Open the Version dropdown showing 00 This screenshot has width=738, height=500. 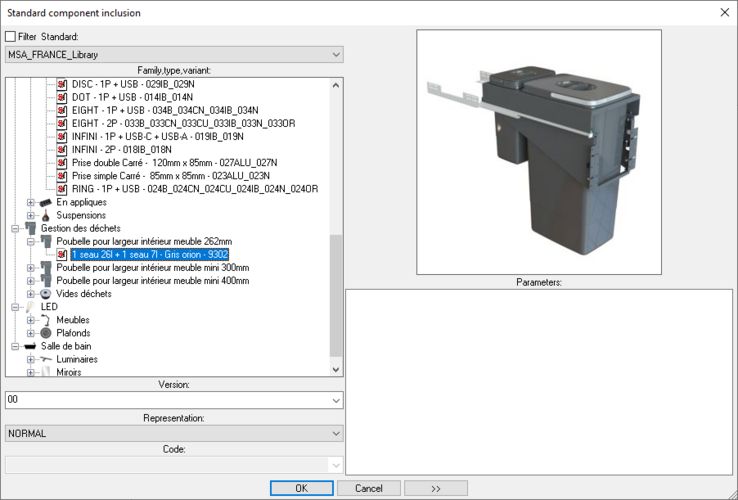click(x=335, y=400)
